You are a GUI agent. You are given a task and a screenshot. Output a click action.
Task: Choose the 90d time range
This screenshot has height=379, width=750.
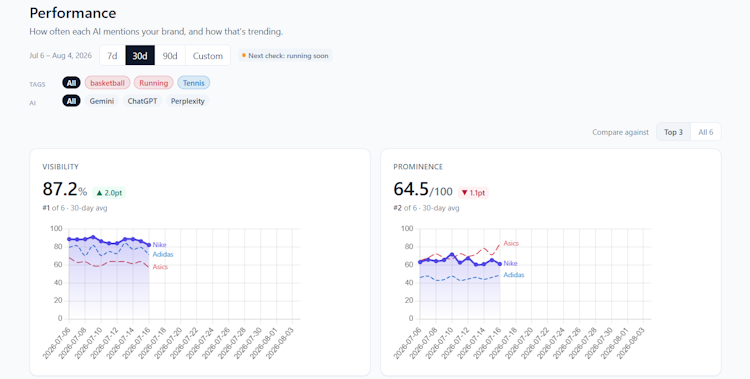[170, 56]
